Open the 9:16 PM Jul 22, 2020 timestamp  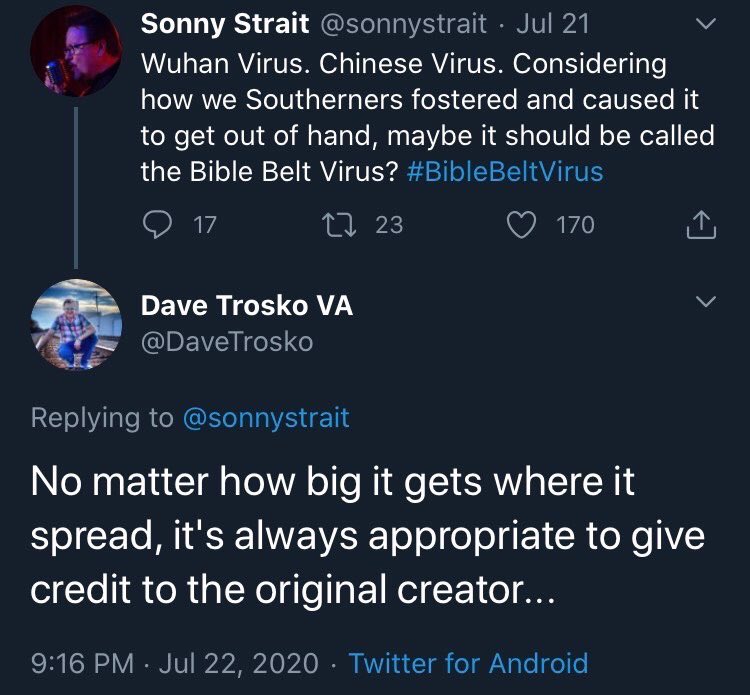[175, 663]
